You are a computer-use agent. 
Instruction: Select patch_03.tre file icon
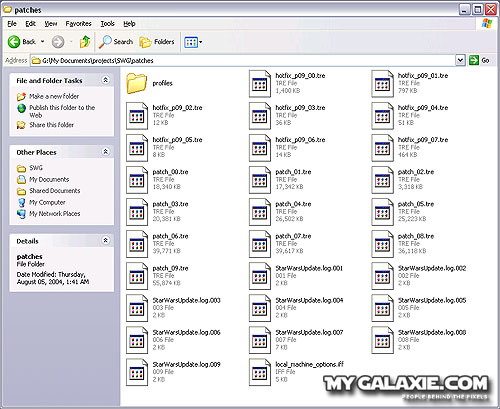[x=137, y=212]
